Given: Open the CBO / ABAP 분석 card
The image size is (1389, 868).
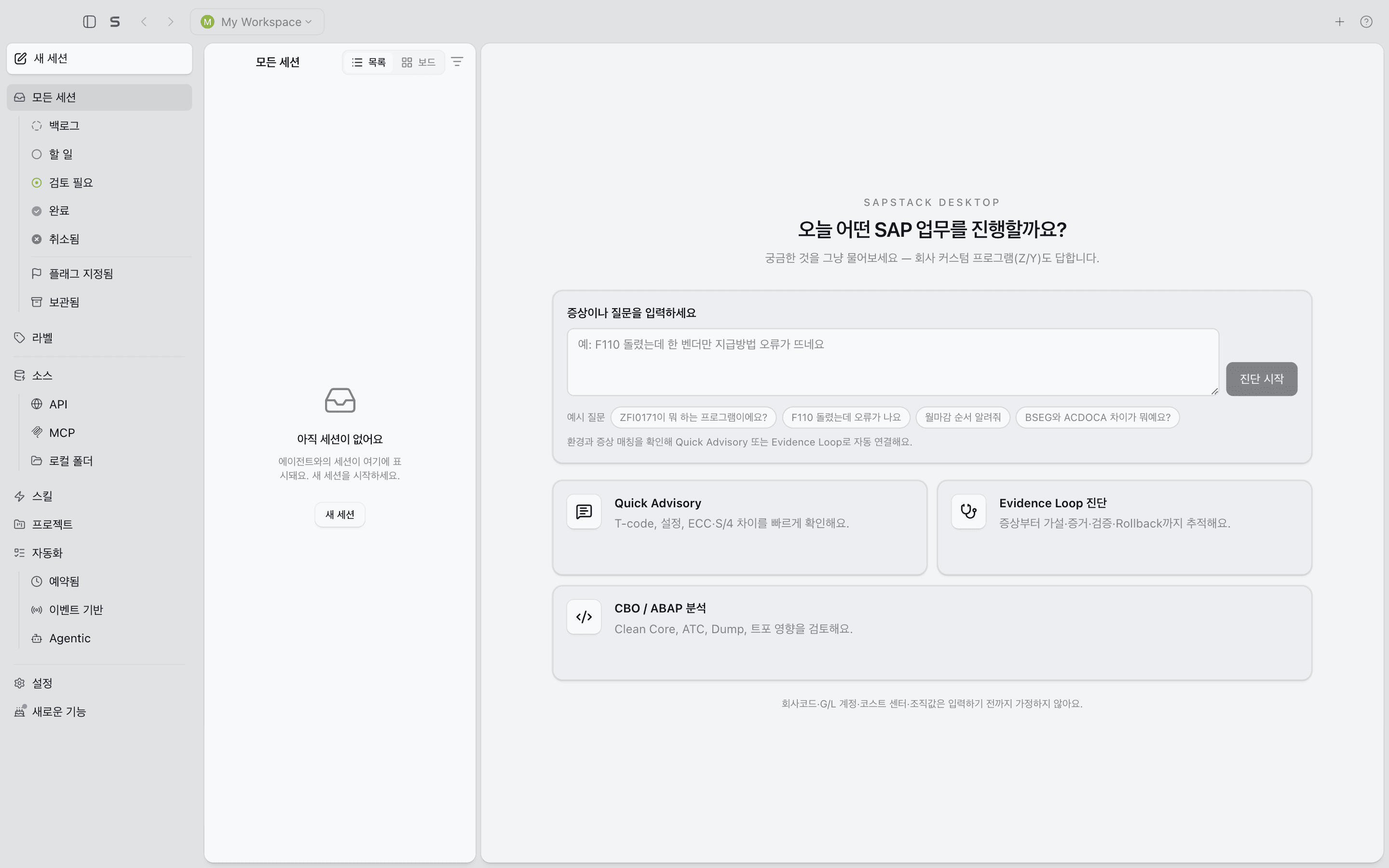Looking at the screenshot, I should coord(932,633).
